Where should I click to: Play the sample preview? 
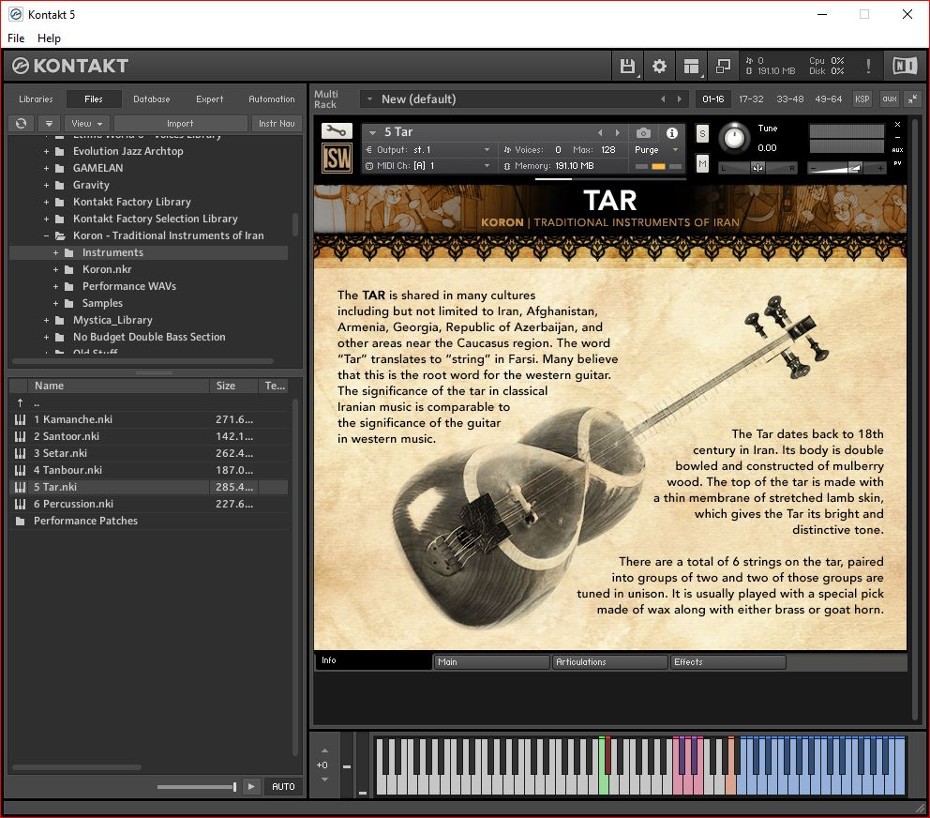251,786
